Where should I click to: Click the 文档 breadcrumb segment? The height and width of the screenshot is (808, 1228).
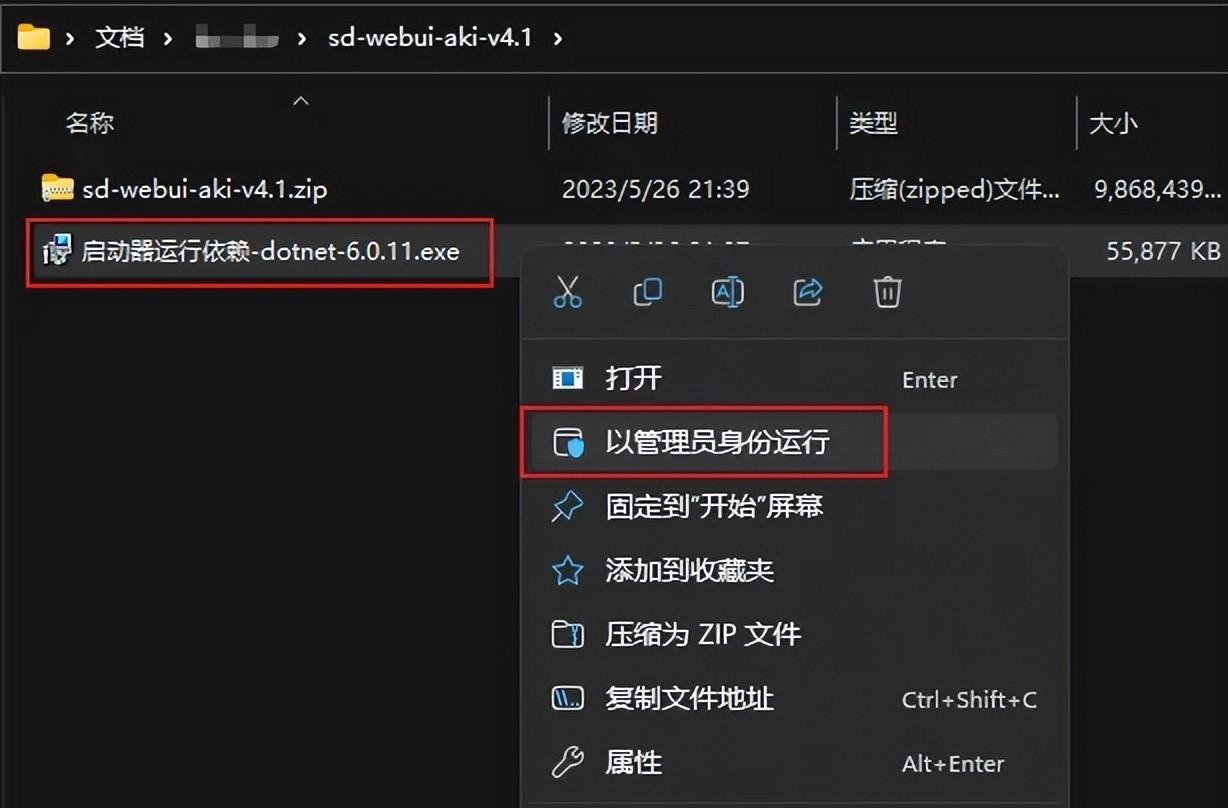[120, 38]
